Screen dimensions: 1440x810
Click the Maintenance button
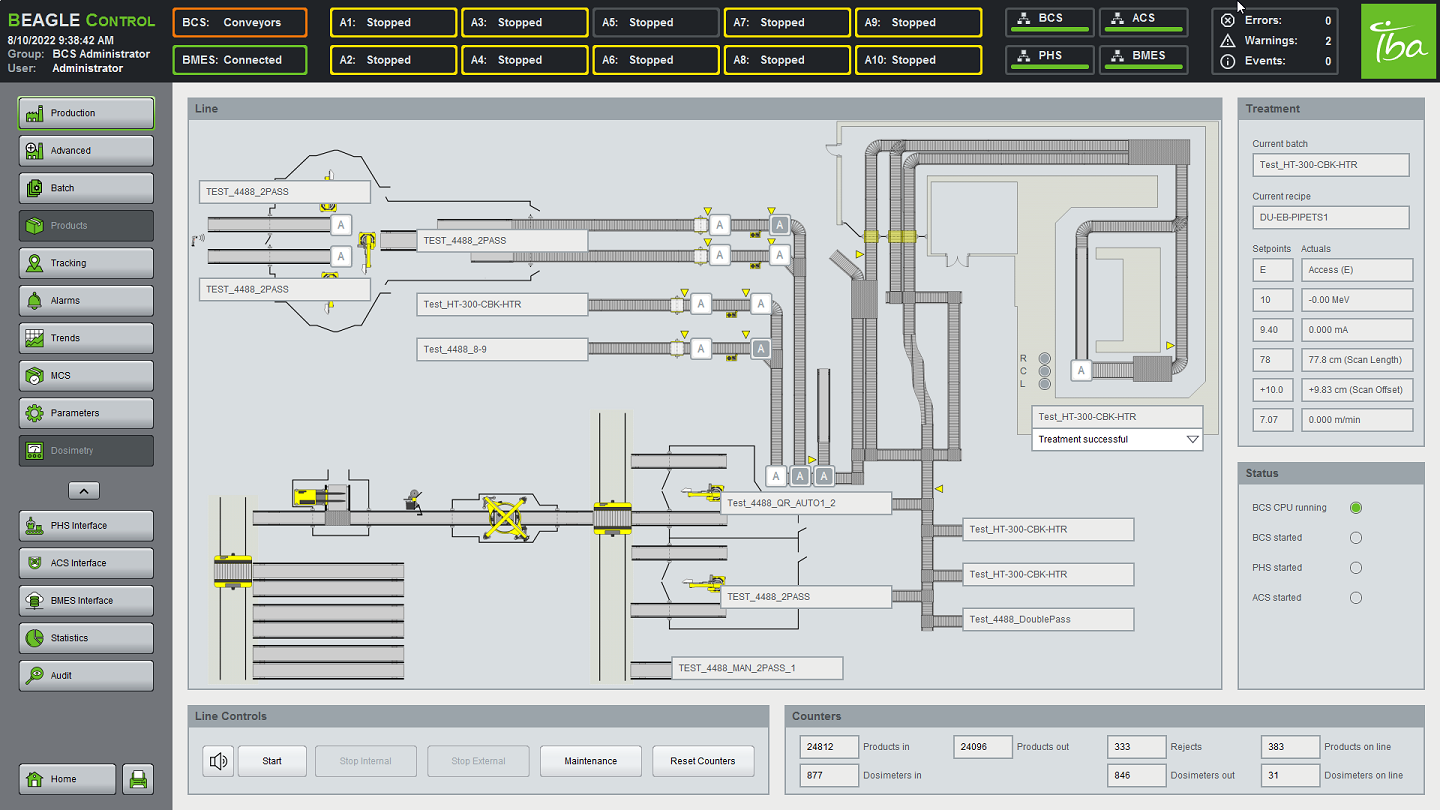click(590, 761)
